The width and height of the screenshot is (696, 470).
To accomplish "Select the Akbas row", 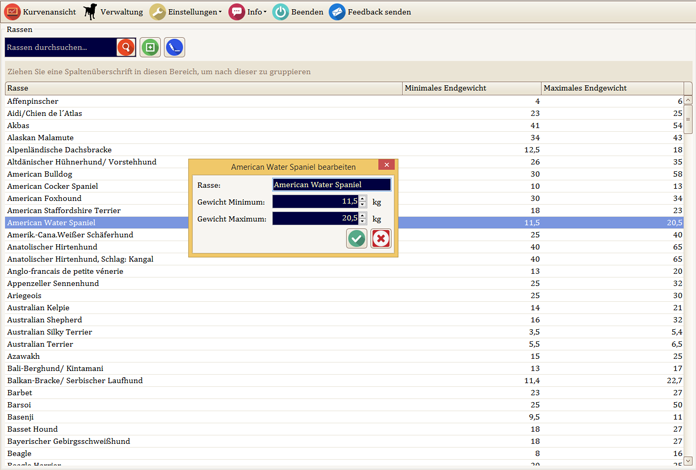I will (344, 126).
